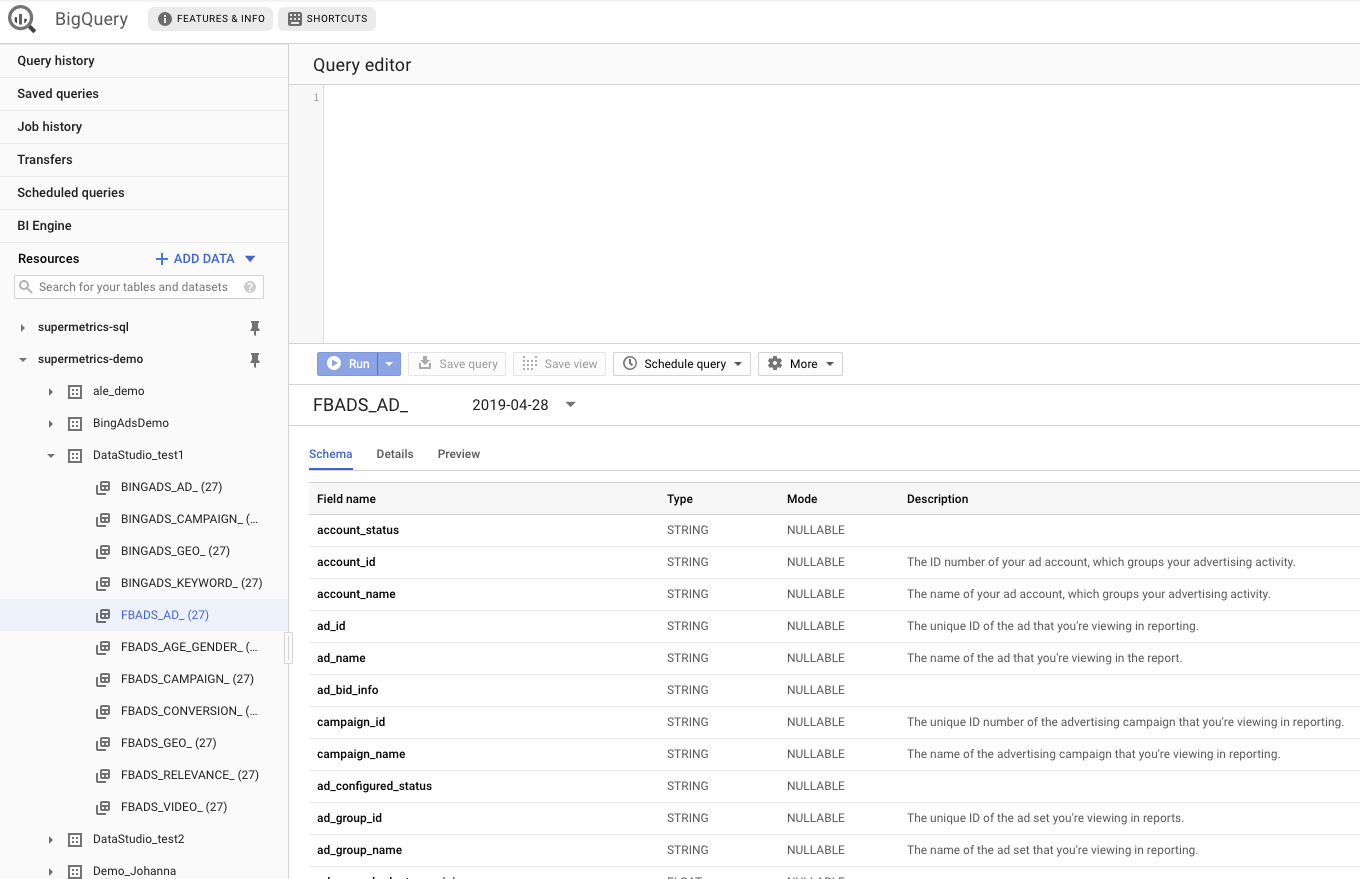
Task: Open the More settings dropdown
Action: [800, 364]
